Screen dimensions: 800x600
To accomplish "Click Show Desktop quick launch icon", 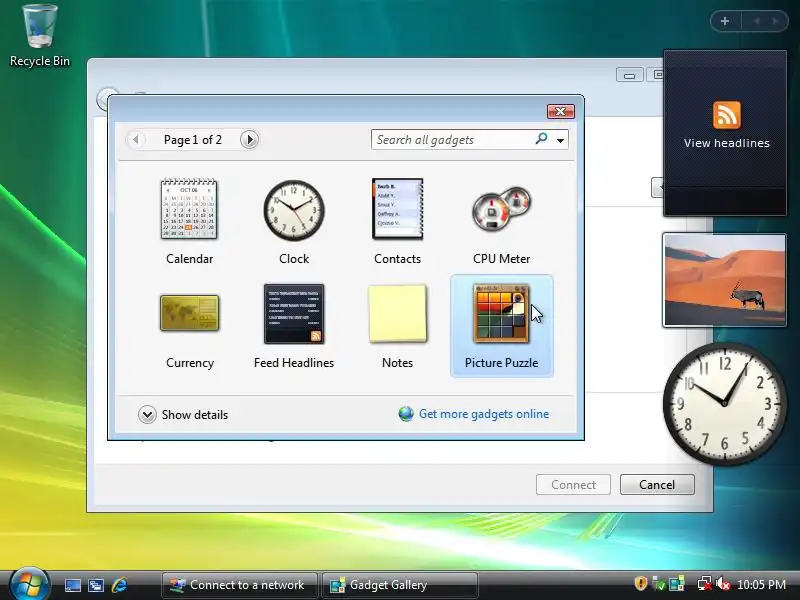I will coord(72,585).
